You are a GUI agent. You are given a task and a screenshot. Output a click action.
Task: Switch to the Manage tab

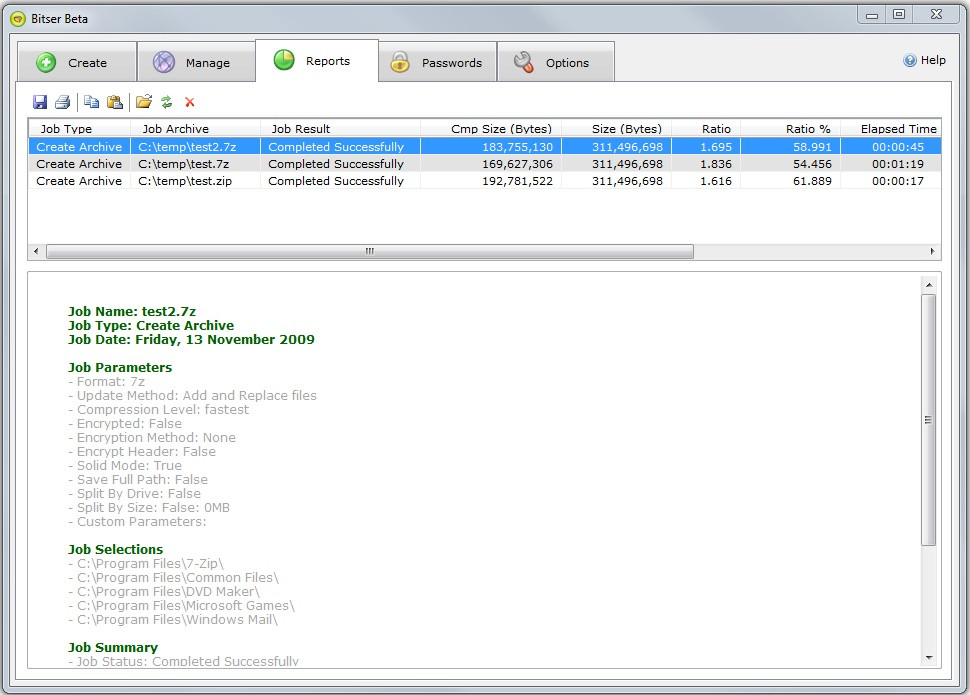196,62
